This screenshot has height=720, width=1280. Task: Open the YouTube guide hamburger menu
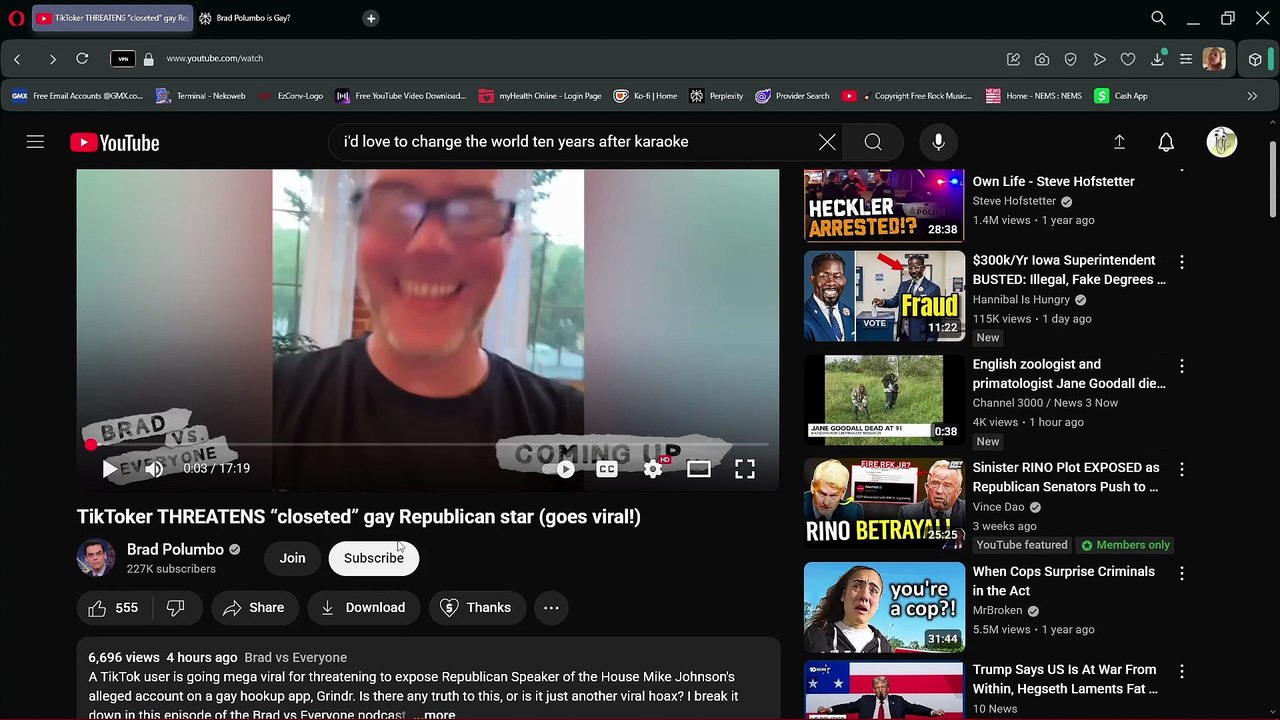(35, 142)
